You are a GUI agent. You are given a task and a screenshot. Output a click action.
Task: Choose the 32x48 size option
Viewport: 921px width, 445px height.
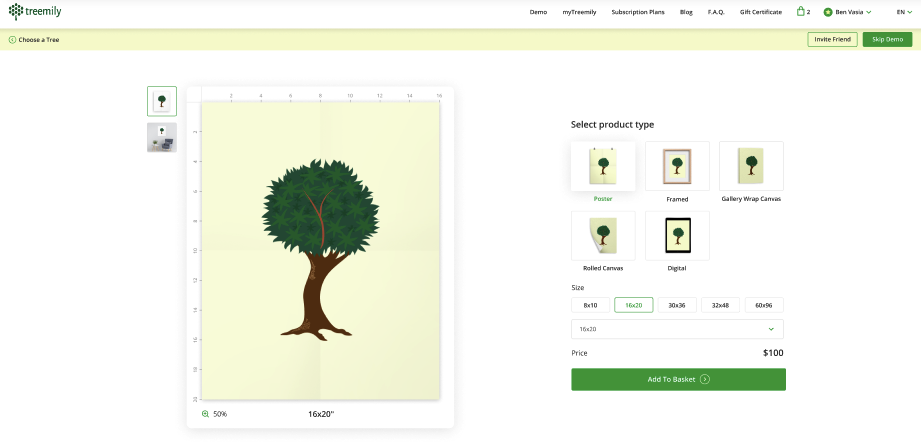(x=721, y=305)
